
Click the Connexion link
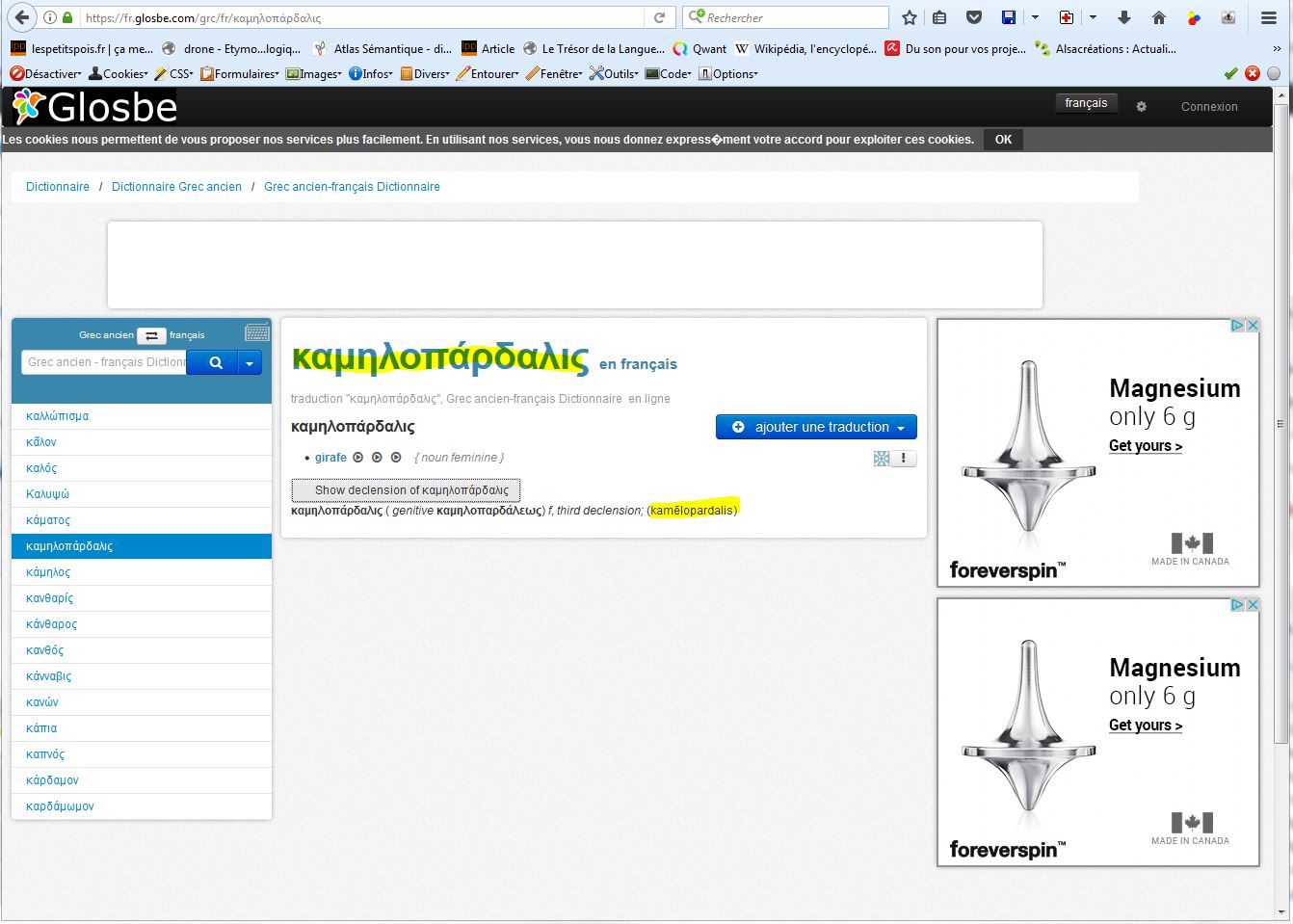click(x=1209, y=107)
